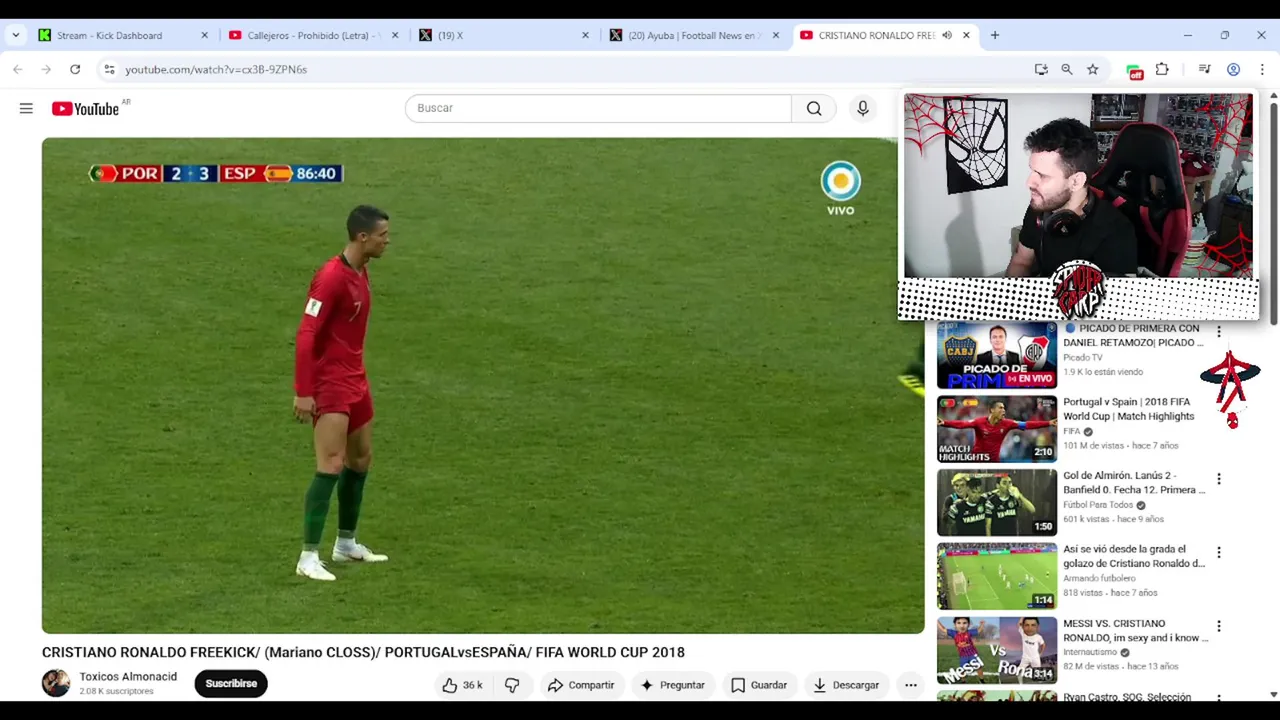The height and width of the screenshot is (720, 1280).
Task: Open the Chrome profile avatar
Action: (x=1233, y=69)
